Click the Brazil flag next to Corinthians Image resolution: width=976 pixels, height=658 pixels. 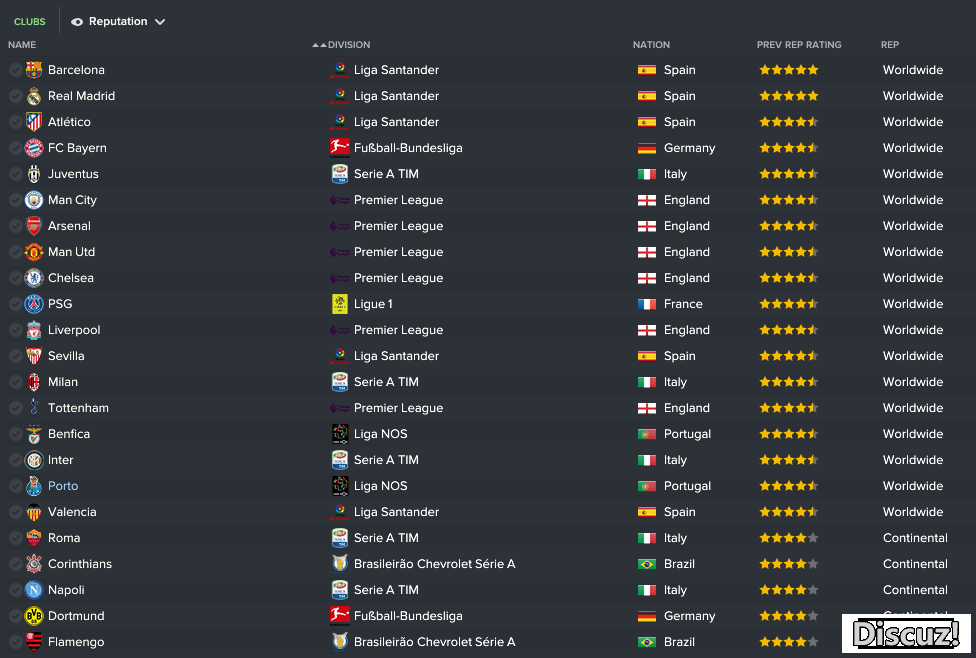(647, 564)
